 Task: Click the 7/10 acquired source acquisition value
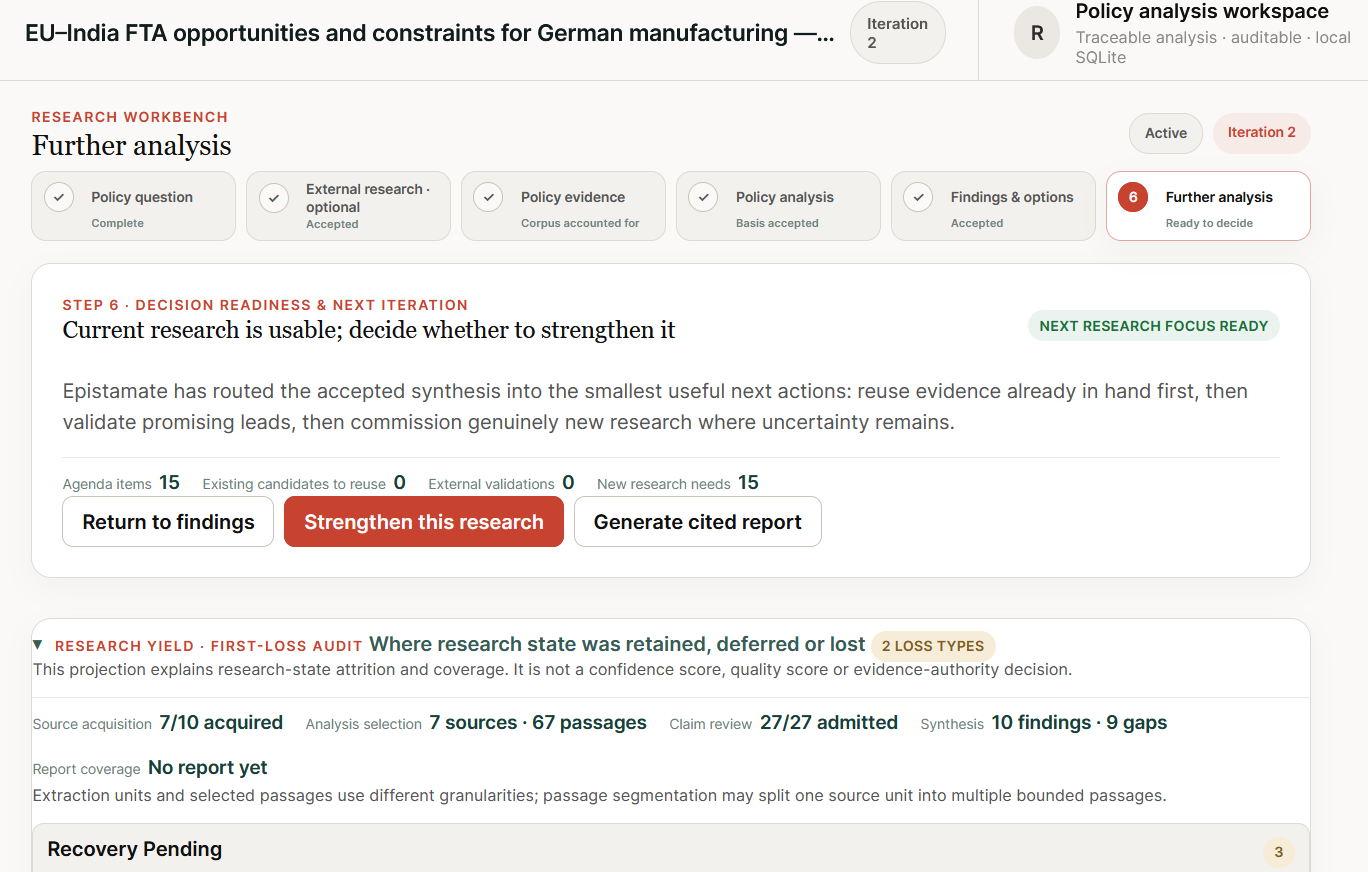[221, 723]
